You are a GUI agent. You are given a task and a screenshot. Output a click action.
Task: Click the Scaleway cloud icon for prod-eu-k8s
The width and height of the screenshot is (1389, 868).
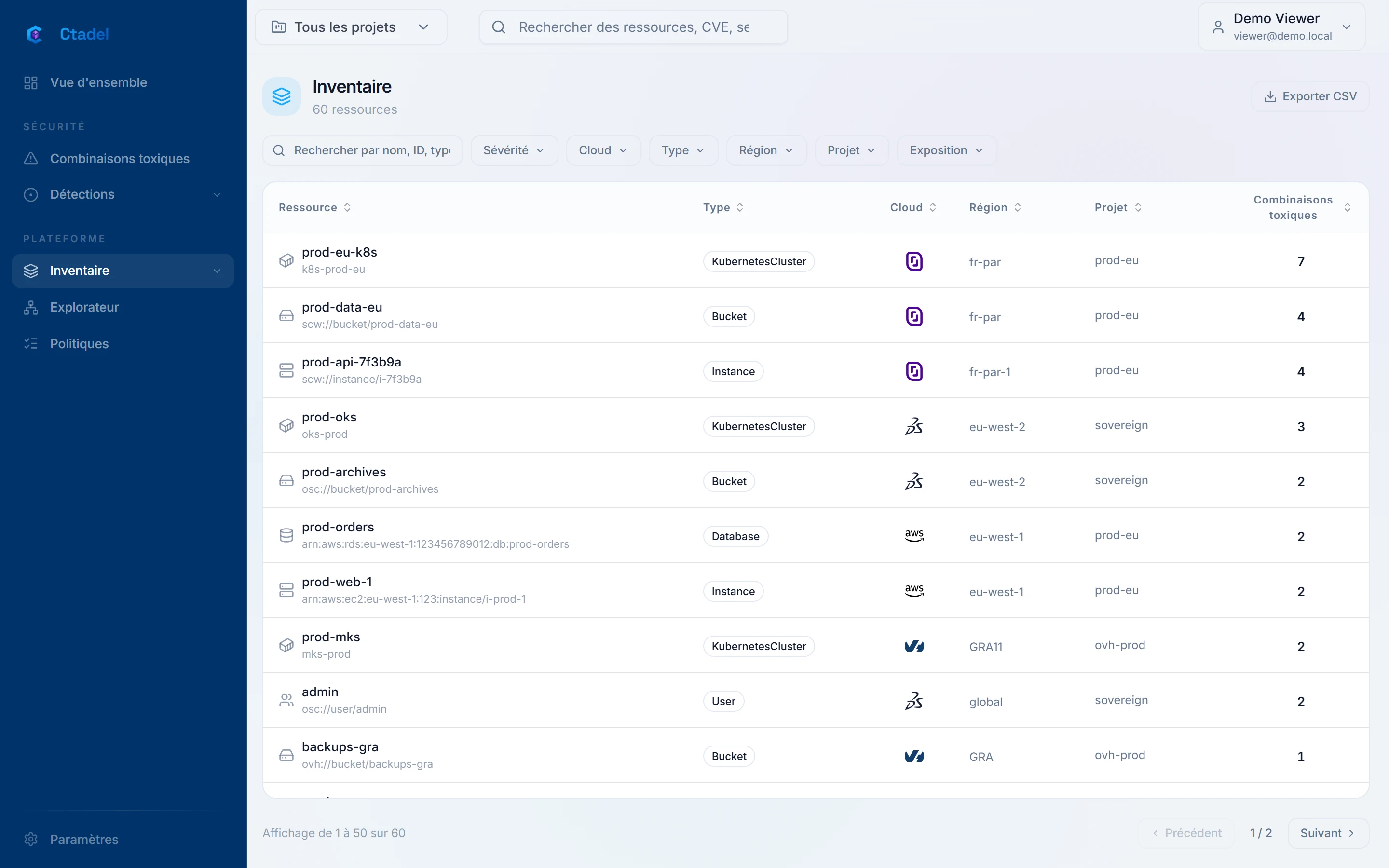point(914,261)
